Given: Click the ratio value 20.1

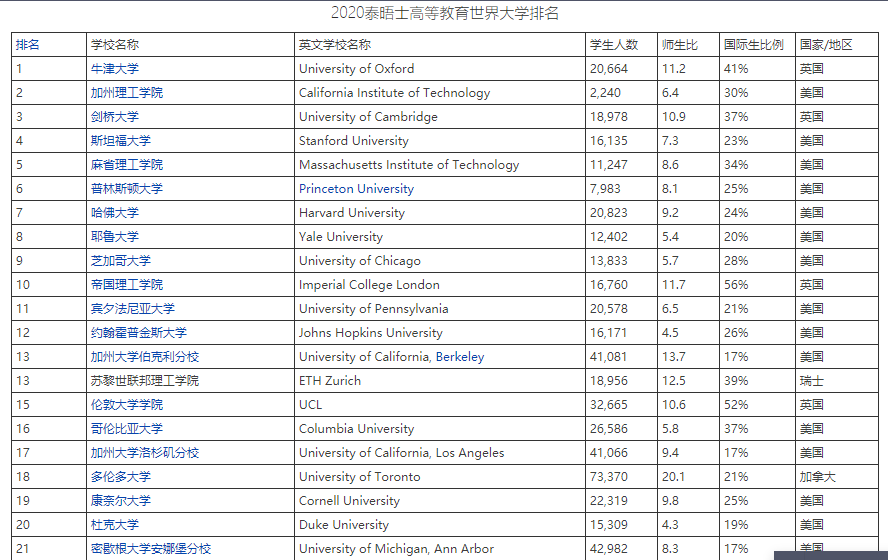Looking at the screenshot, I should click(673, 477).
